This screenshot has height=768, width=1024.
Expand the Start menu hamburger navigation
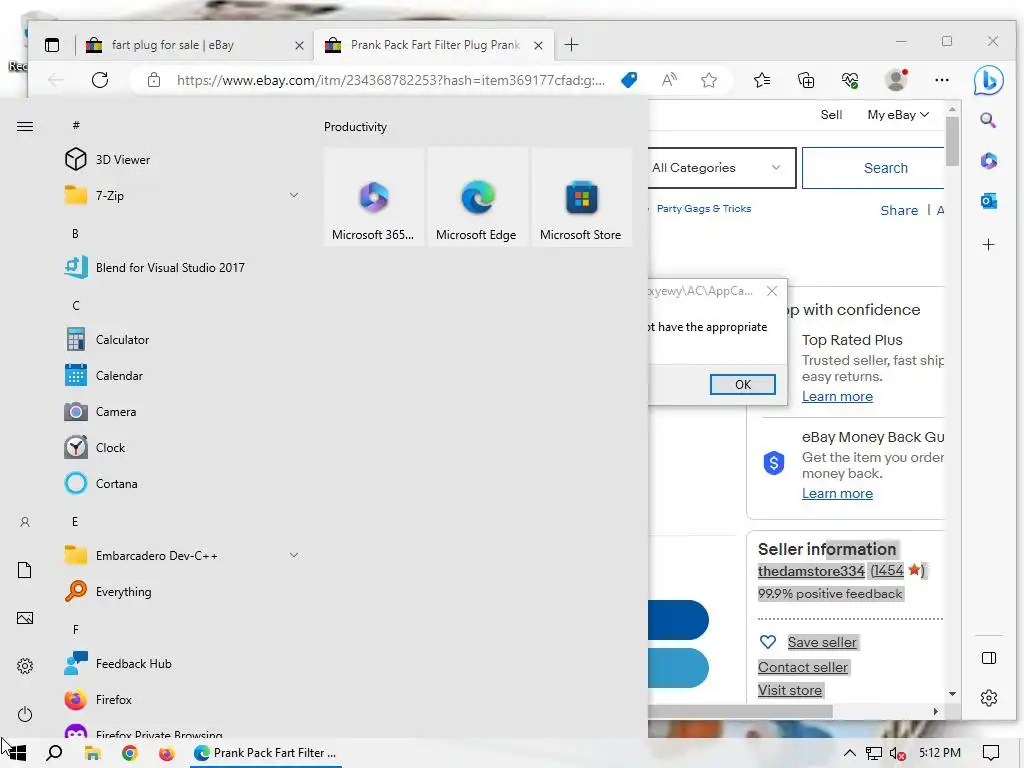point(25,126)
